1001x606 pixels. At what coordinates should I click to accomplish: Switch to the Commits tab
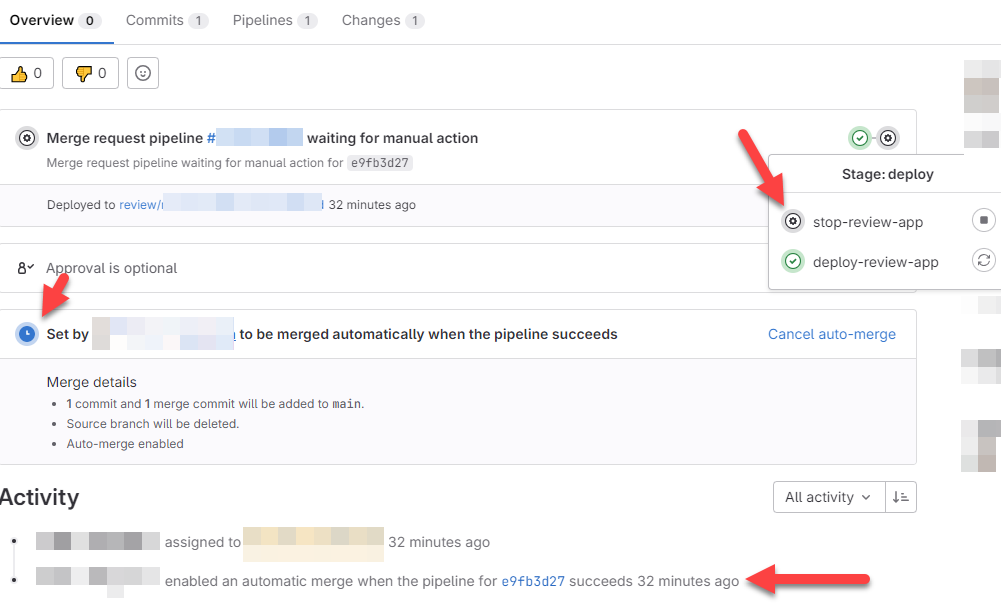[167, 20]
